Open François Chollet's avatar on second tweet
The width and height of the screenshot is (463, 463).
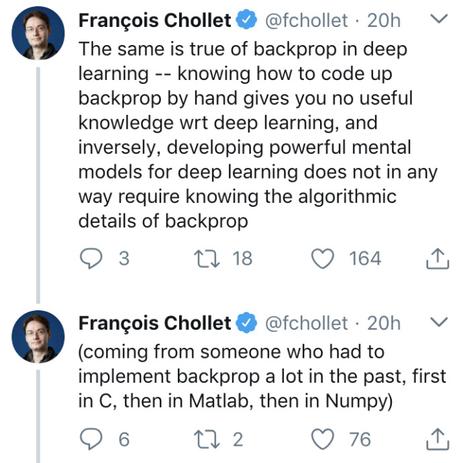pos(38,337)
